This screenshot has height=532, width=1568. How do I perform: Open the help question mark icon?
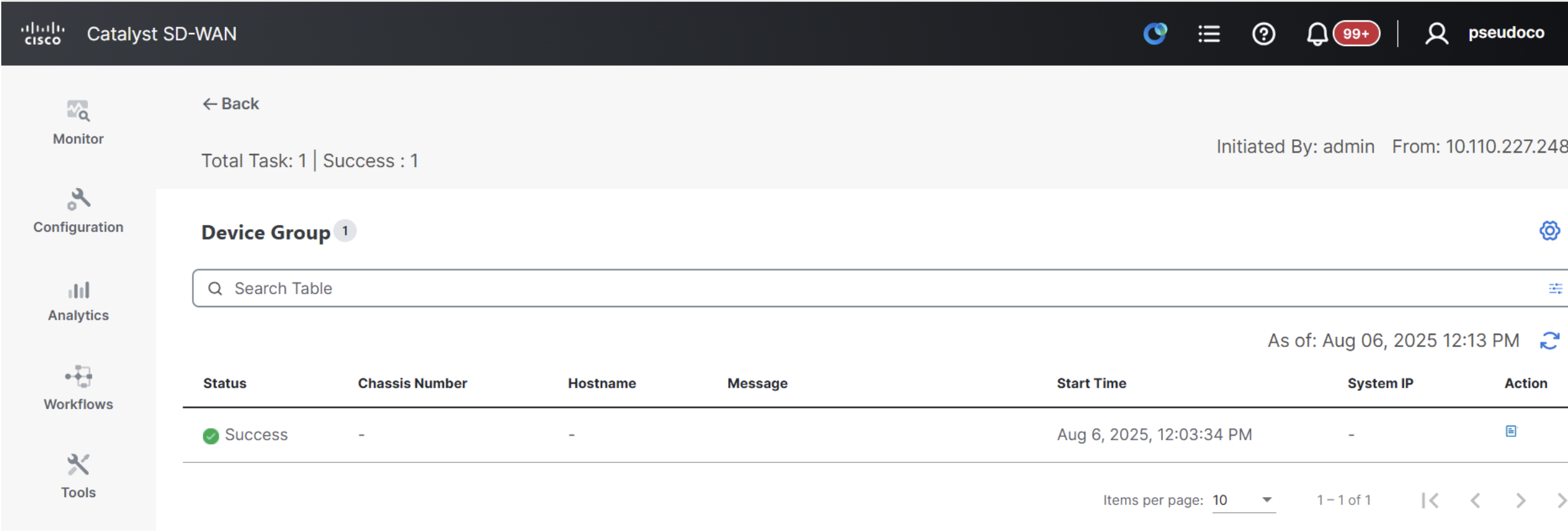click(1264, 34)
